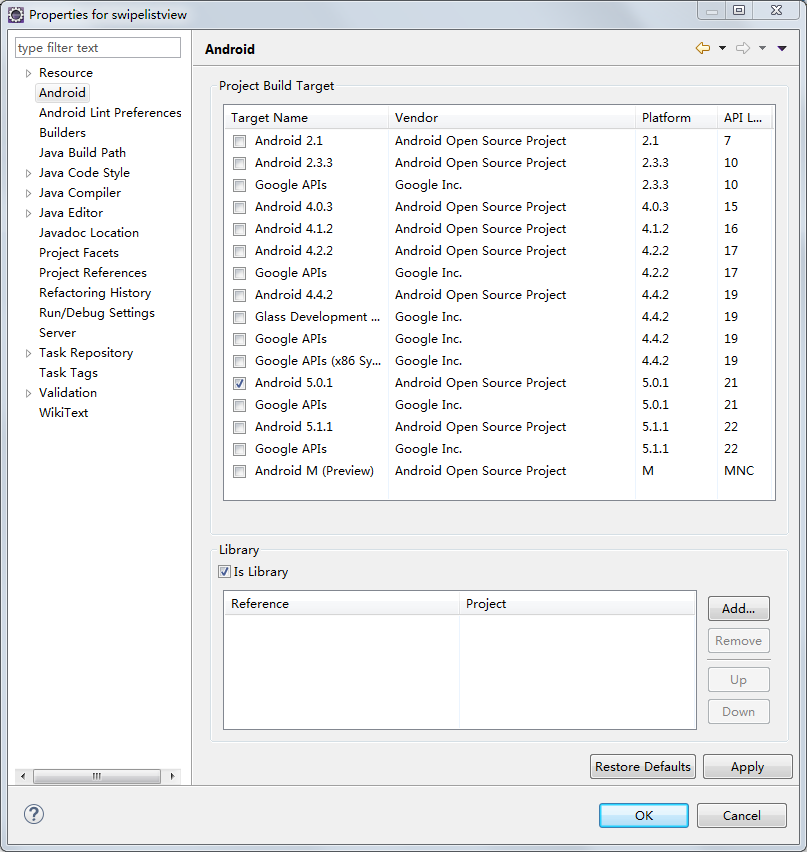The width and height of the screenshot is (807, 852).
Task: Check the Android M (Preview) target
Action: click(x=239, y=471)
